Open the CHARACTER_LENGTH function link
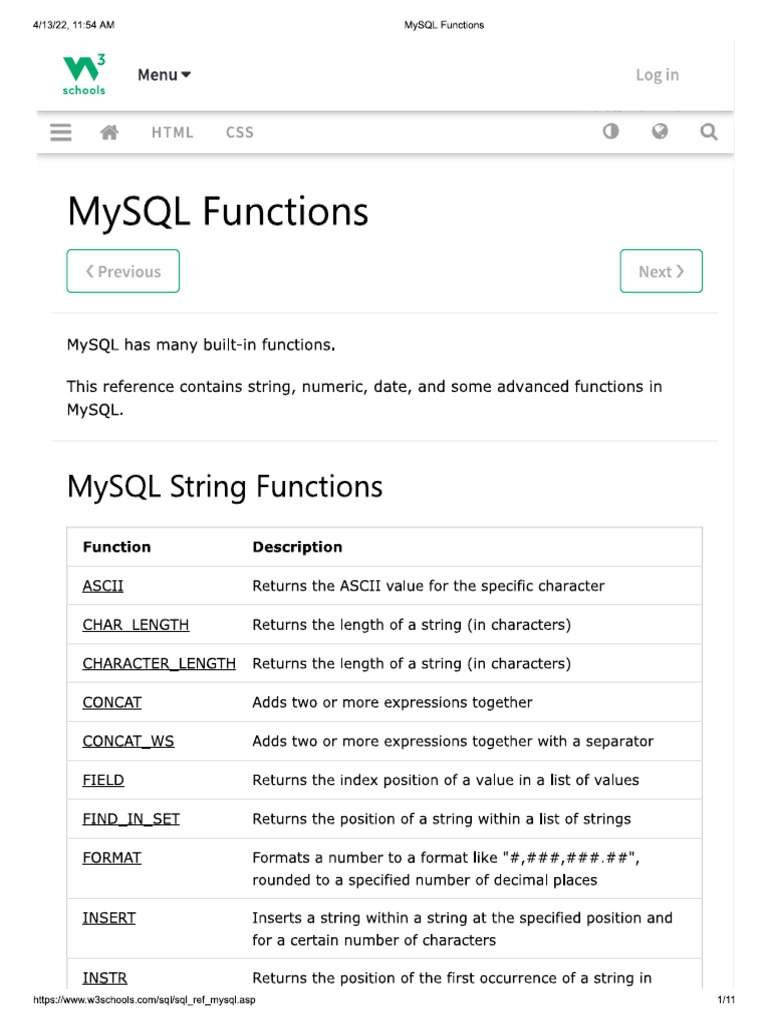The image size is (768, 1024). pos(159,664)
